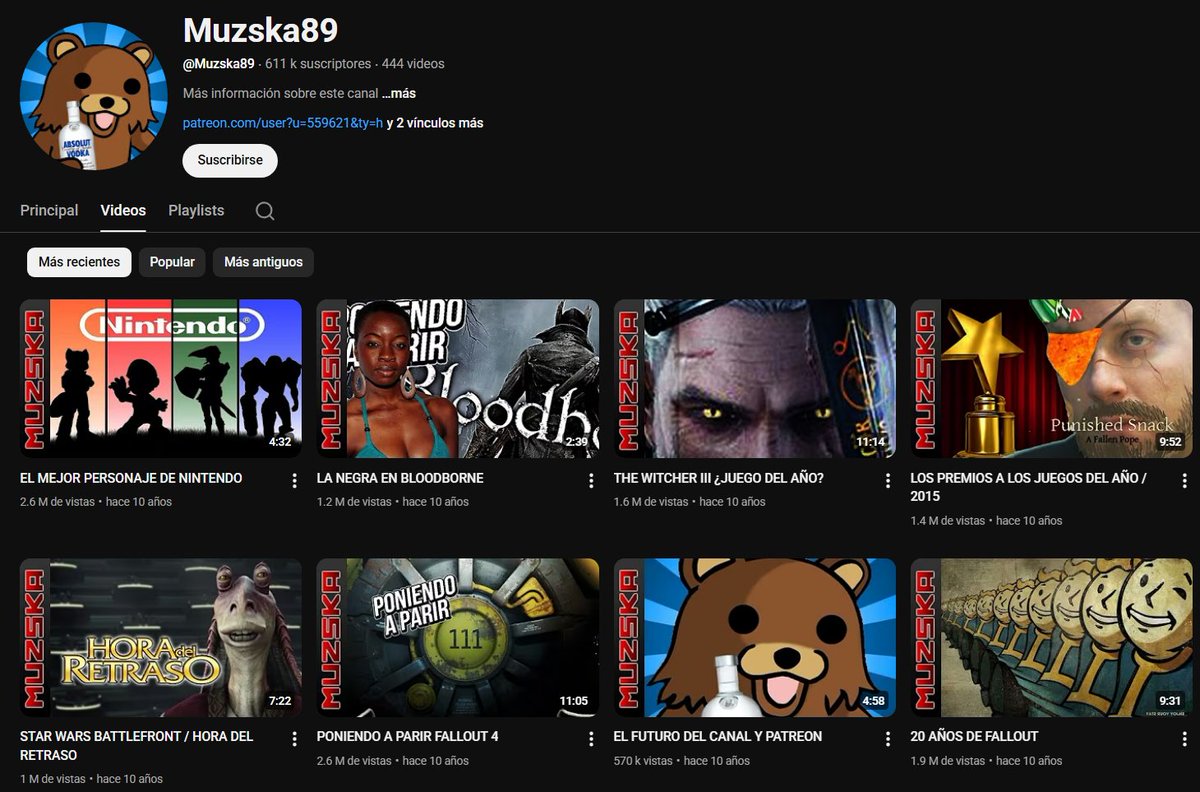The height and width of the screenshot is (792, 1200).
Task: Click the 4:32 duration badge
Action: click(280, 442)
